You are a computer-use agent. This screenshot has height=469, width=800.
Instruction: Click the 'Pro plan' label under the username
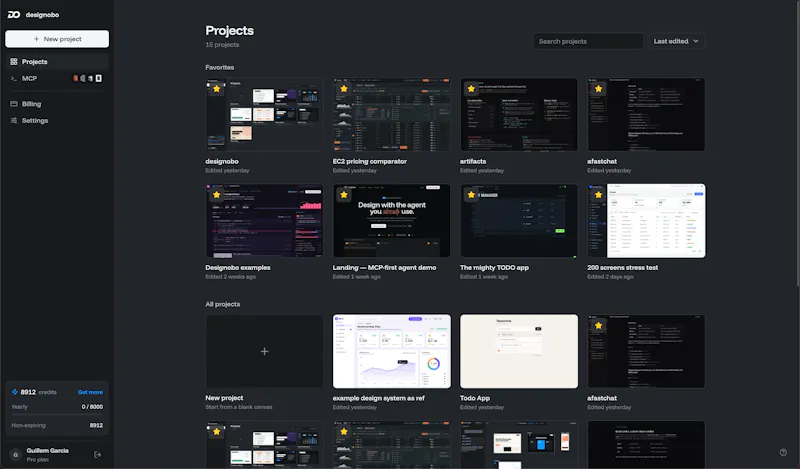(x=38, y=460)
